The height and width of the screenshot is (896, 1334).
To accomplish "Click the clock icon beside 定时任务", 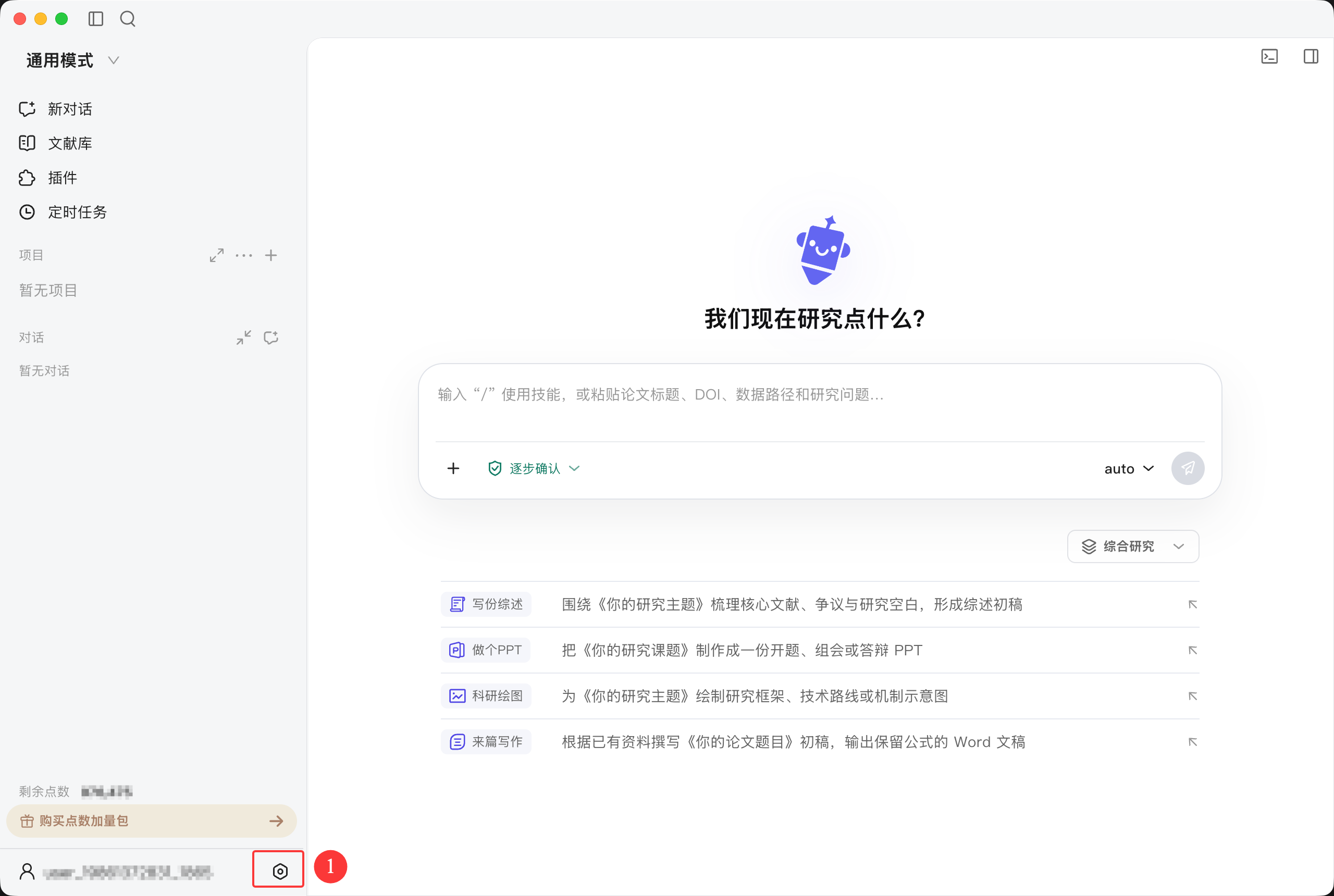I will (x=27, y=212).
